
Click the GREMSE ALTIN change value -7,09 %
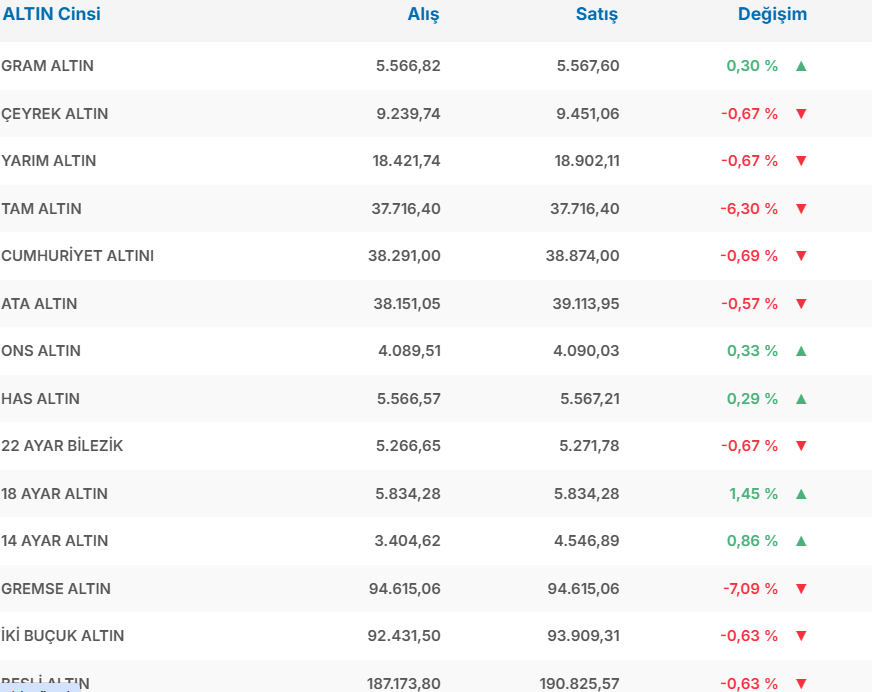[x=750, y=589]
